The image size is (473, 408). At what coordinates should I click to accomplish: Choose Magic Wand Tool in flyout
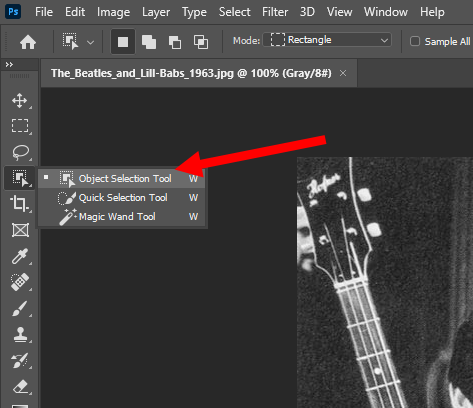[x=121, y=217]
